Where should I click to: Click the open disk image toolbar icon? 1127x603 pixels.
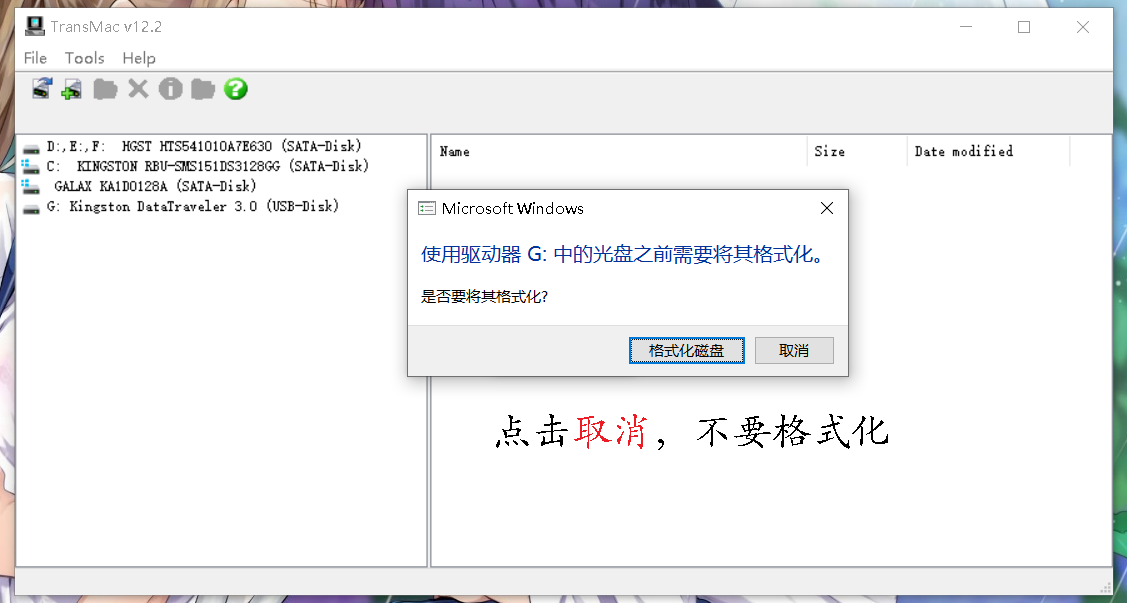(42, 89)
